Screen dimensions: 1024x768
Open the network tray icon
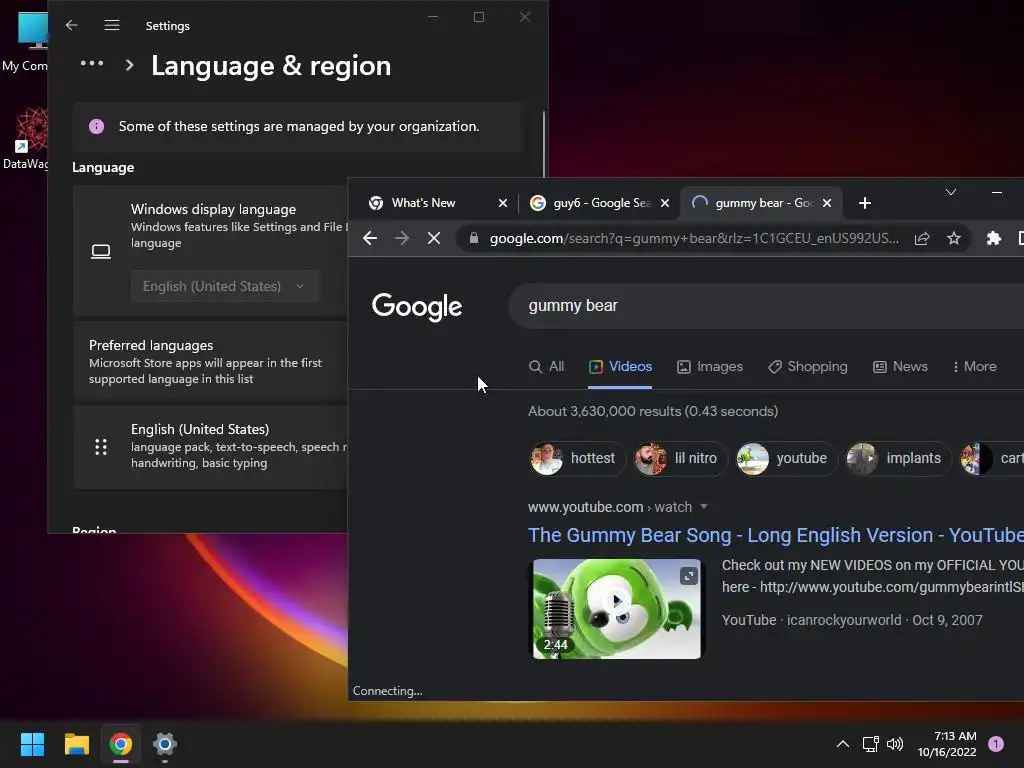pyautogui.click(x=870, y=744)
